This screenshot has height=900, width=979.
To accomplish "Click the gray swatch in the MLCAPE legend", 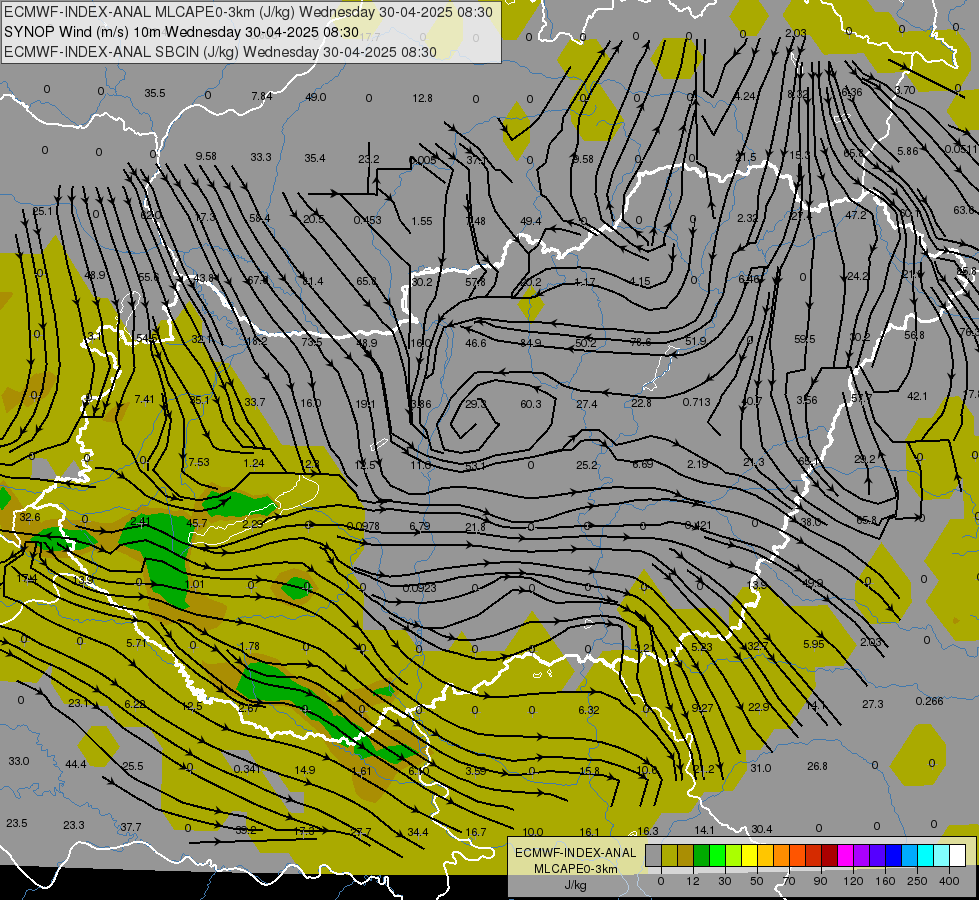I will click(x=653, y=855).
